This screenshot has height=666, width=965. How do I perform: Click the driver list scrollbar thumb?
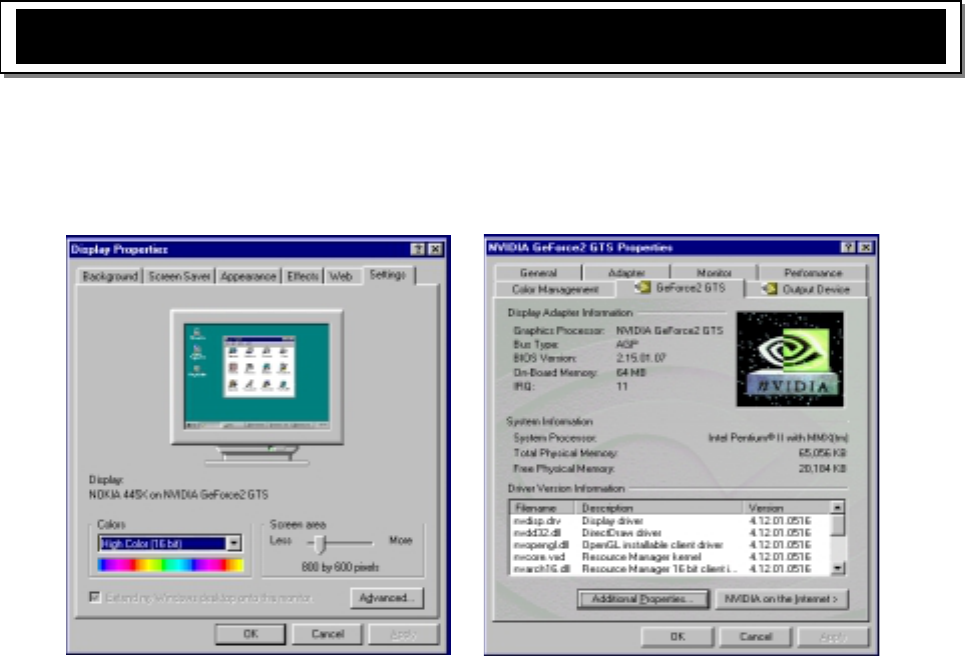(x=838, y=525)
